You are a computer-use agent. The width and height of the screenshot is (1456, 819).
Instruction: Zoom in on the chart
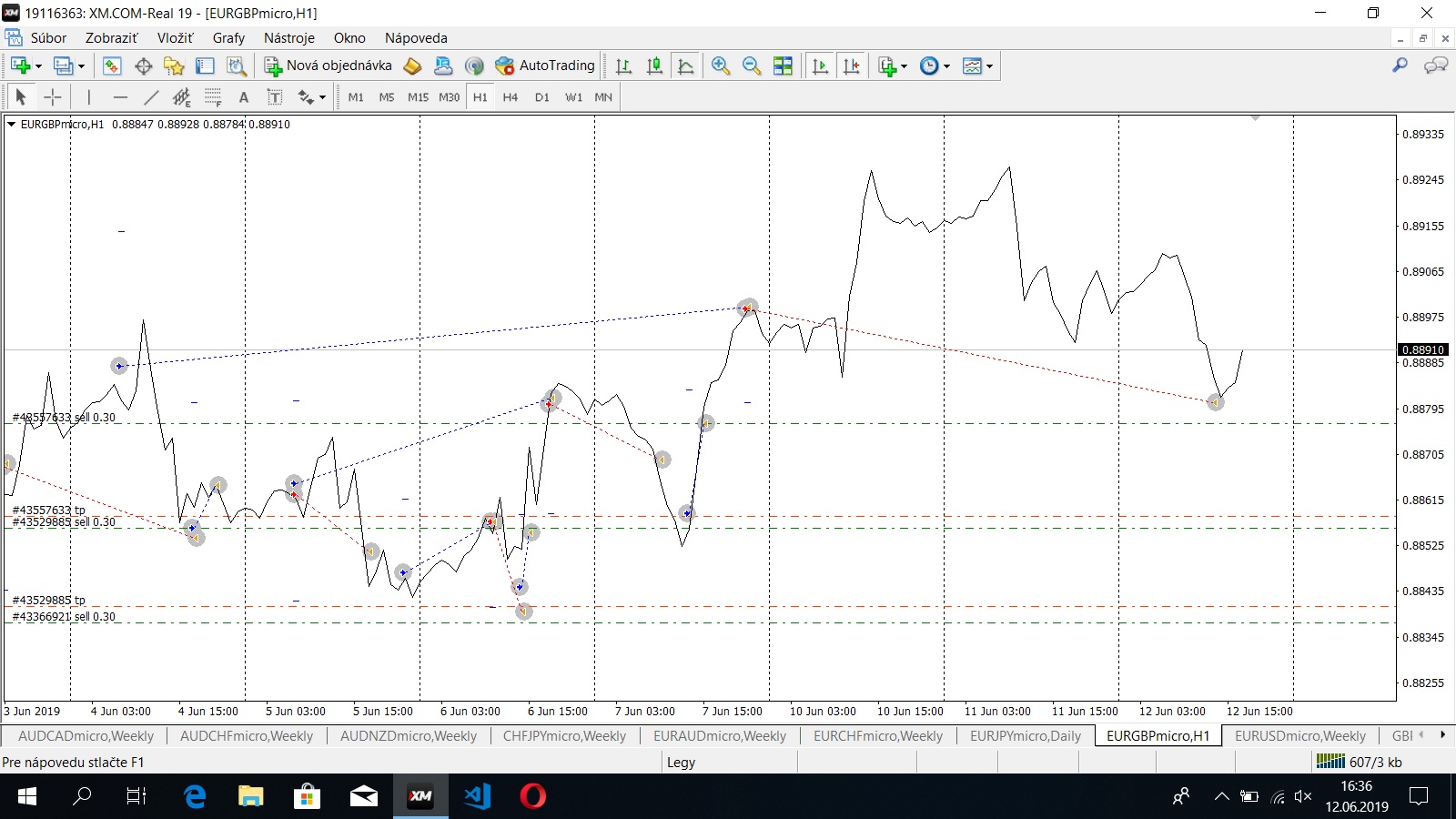[x=720, y=66]
